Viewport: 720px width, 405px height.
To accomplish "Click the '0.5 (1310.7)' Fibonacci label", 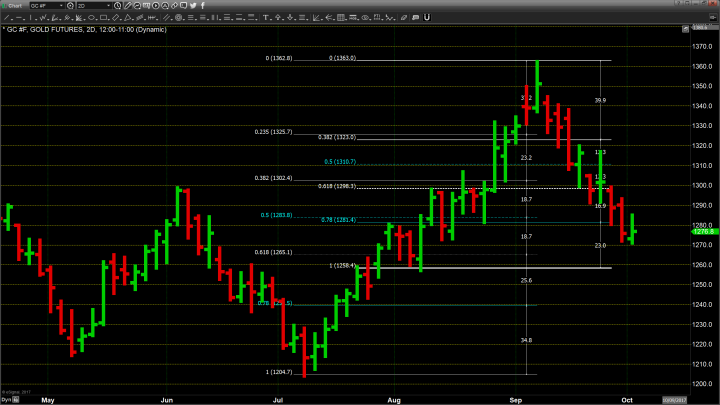I will (x=340, y=162).
